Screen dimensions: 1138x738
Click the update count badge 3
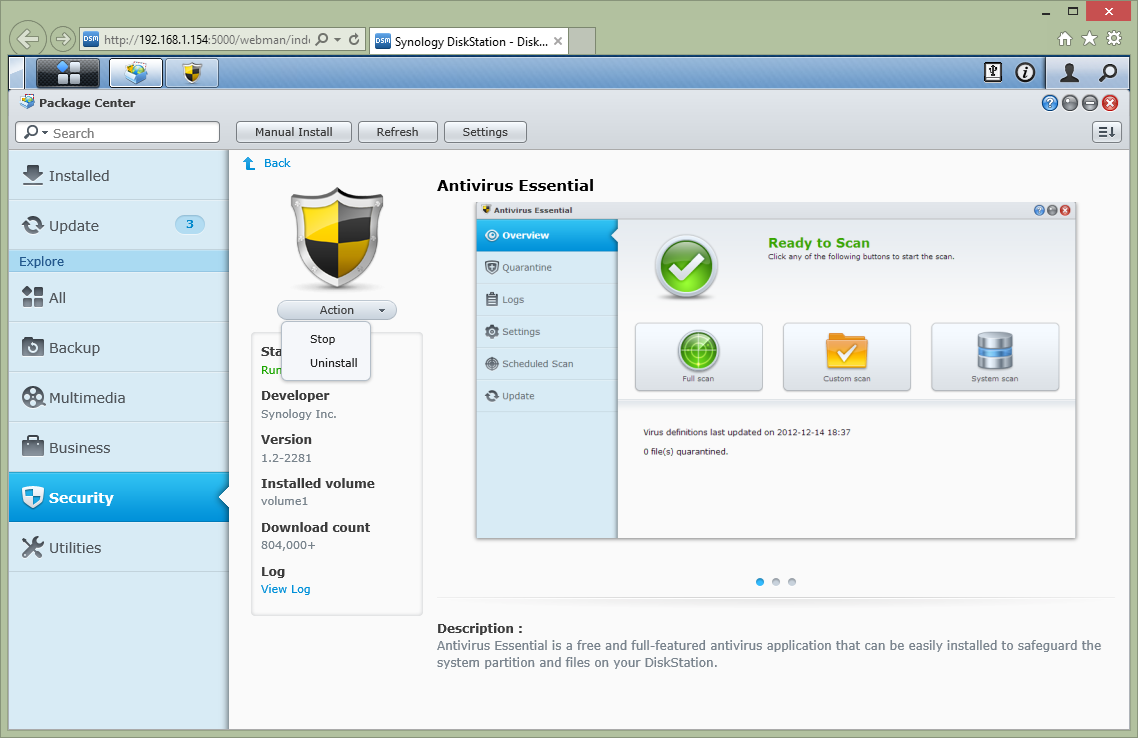[x=189, y=224]
